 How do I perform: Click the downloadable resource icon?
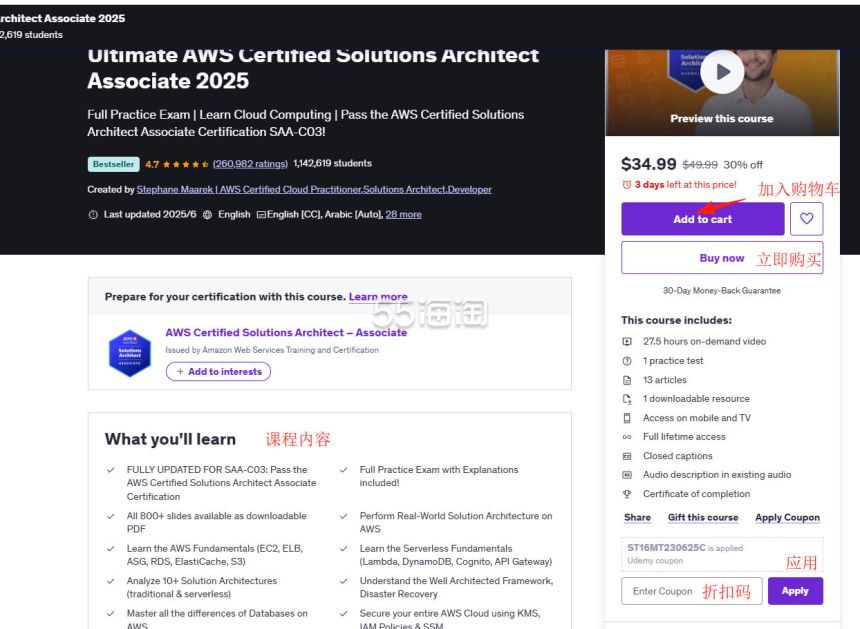[x=627, y=399]
